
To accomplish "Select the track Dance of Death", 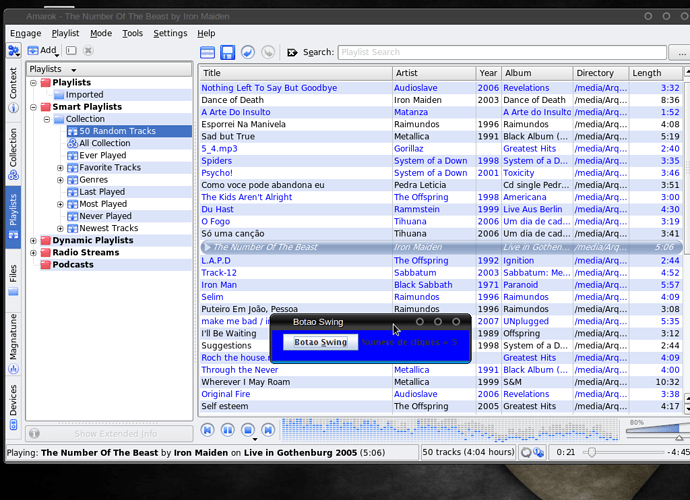I will click(440, 100).
